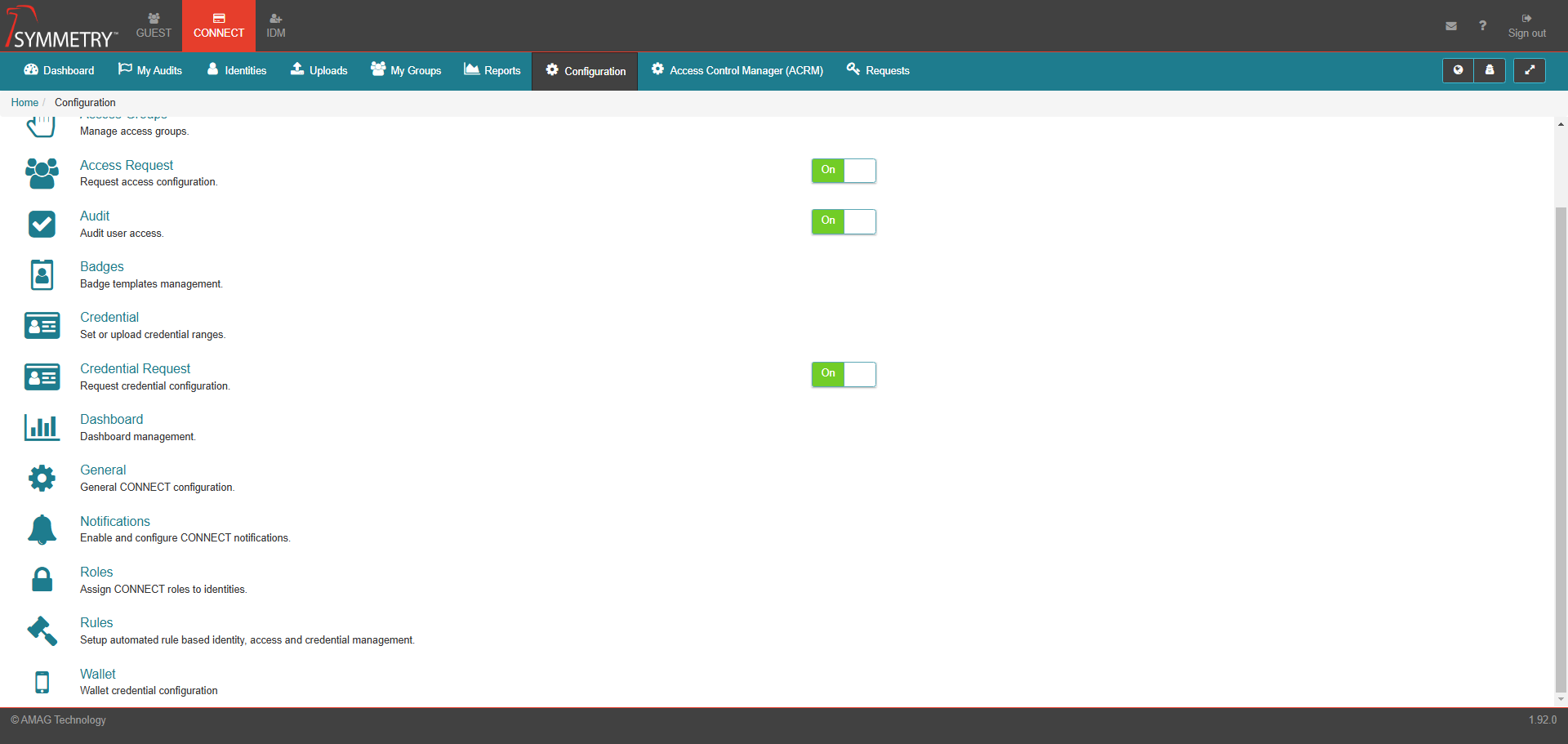Click the Symmetry logo

(61, 26)
